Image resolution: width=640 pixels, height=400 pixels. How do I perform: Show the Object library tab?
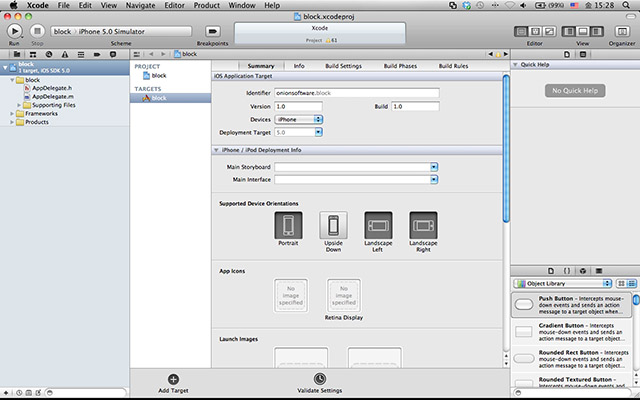point(583,271)
